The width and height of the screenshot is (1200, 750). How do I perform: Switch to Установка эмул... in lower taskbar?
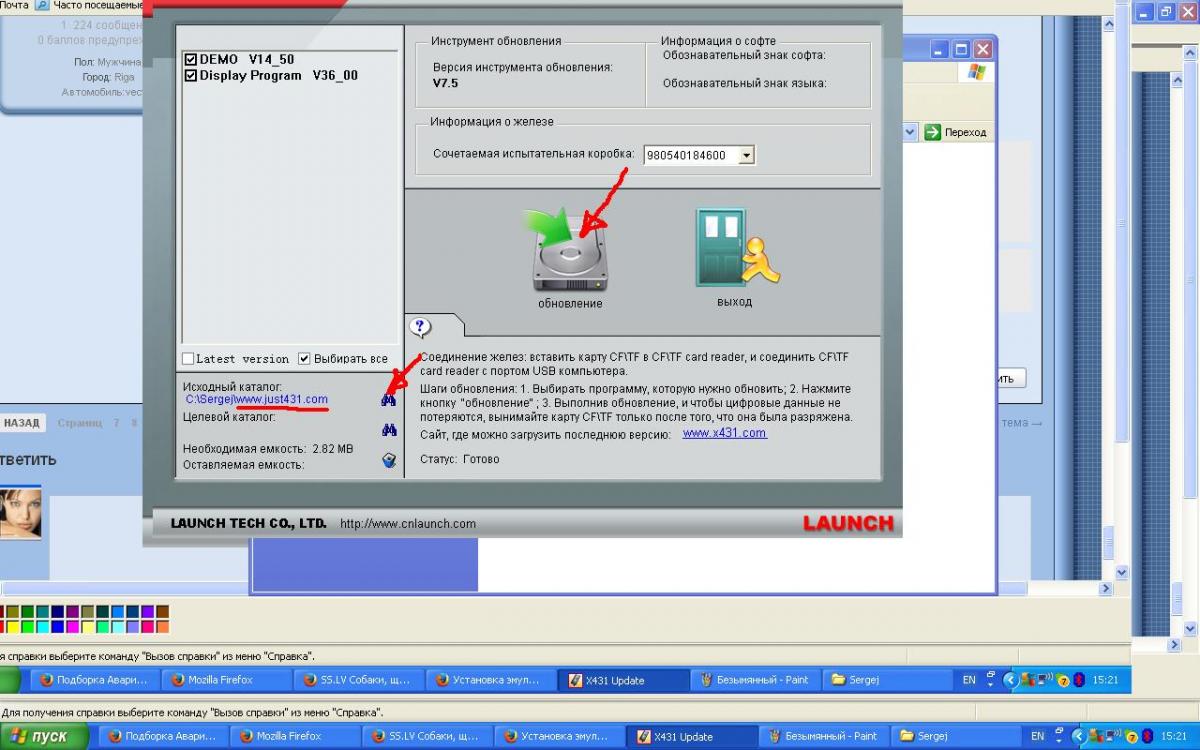click(x=558, y=736)
